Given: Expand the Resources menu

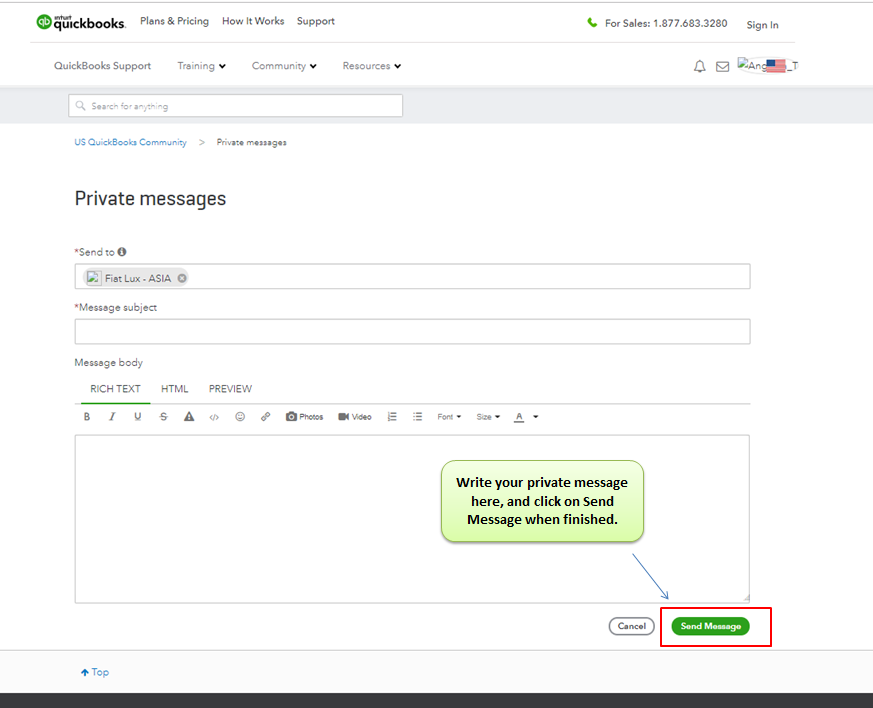Looking at the screenshot, I should [372, 66].
